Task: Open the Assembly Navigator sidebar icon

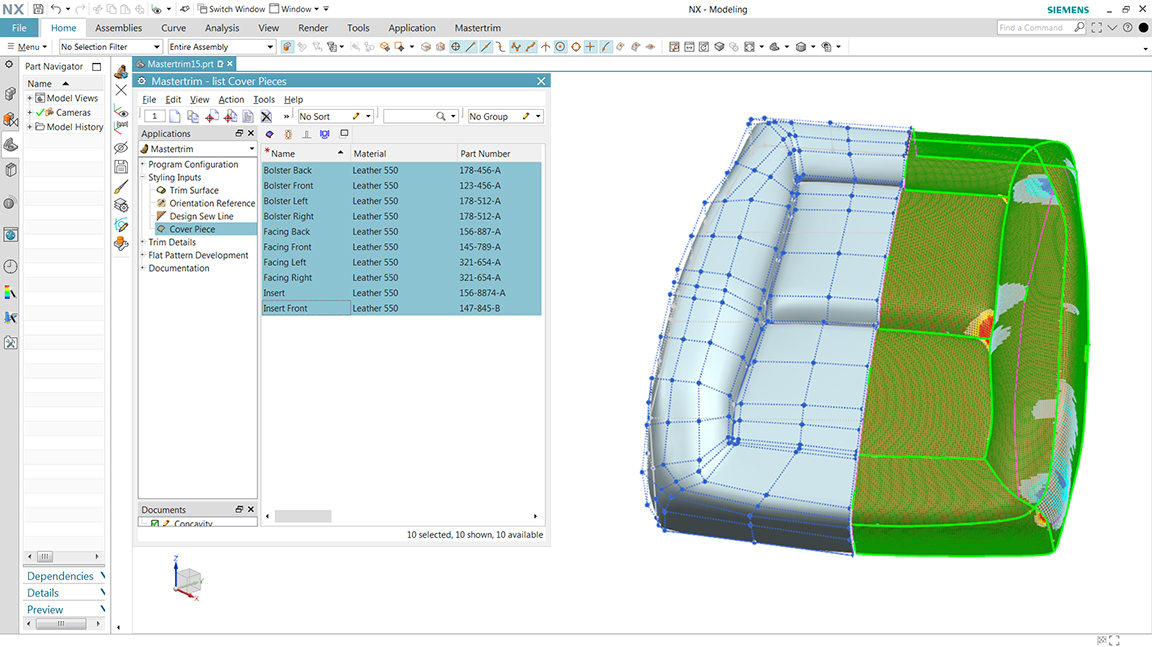Action: (x=10, y=93)
